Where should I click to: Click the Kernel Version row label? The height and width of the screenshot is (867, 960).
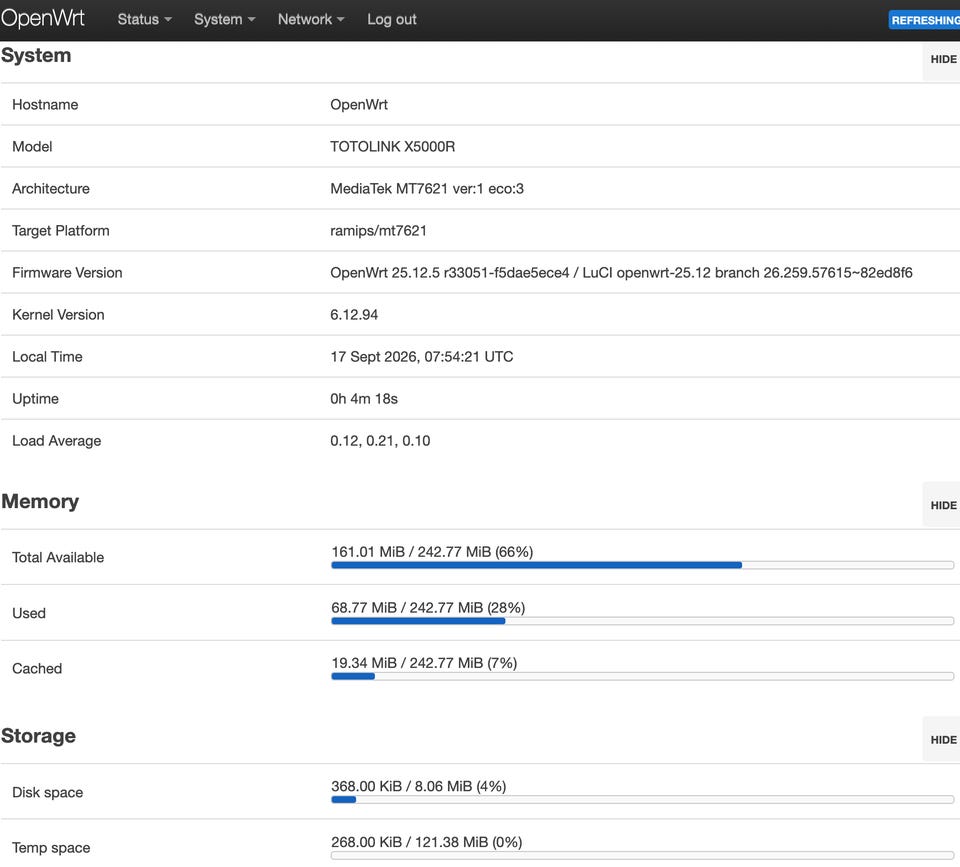tap(58, 315)
